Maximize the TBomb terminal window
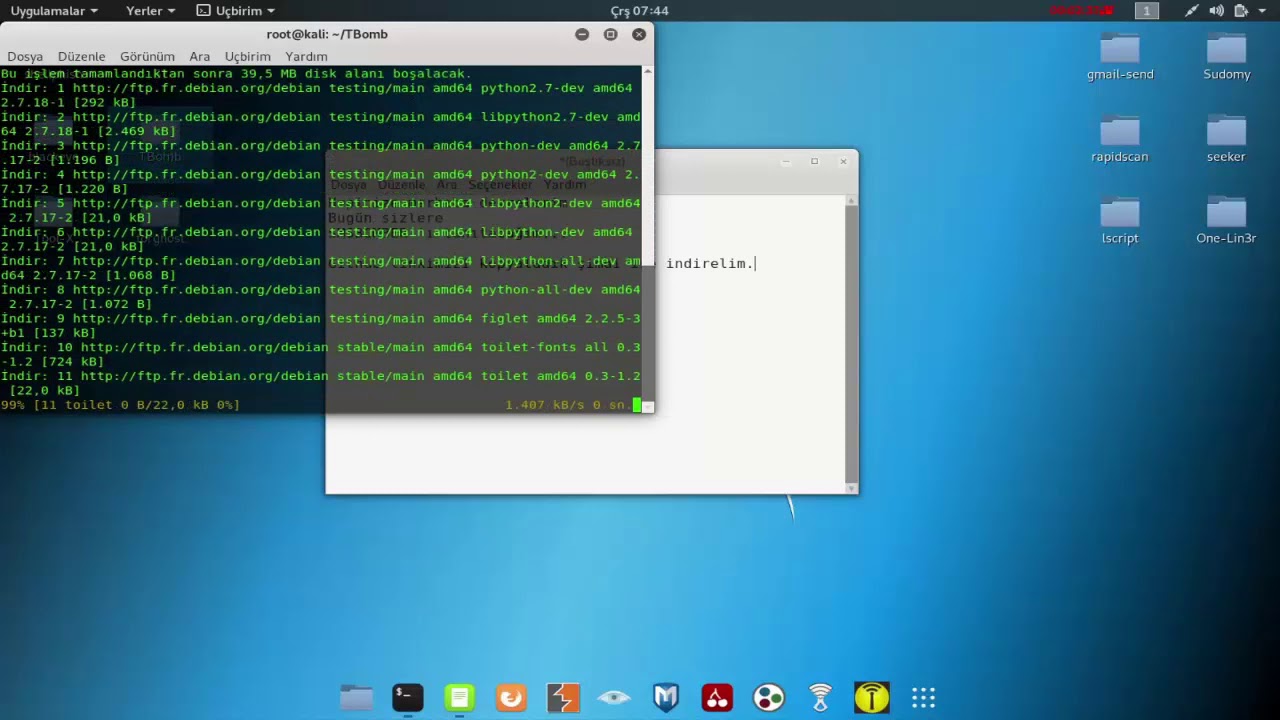Viewport: 1280px width, 720px height. tap(611, 34)
